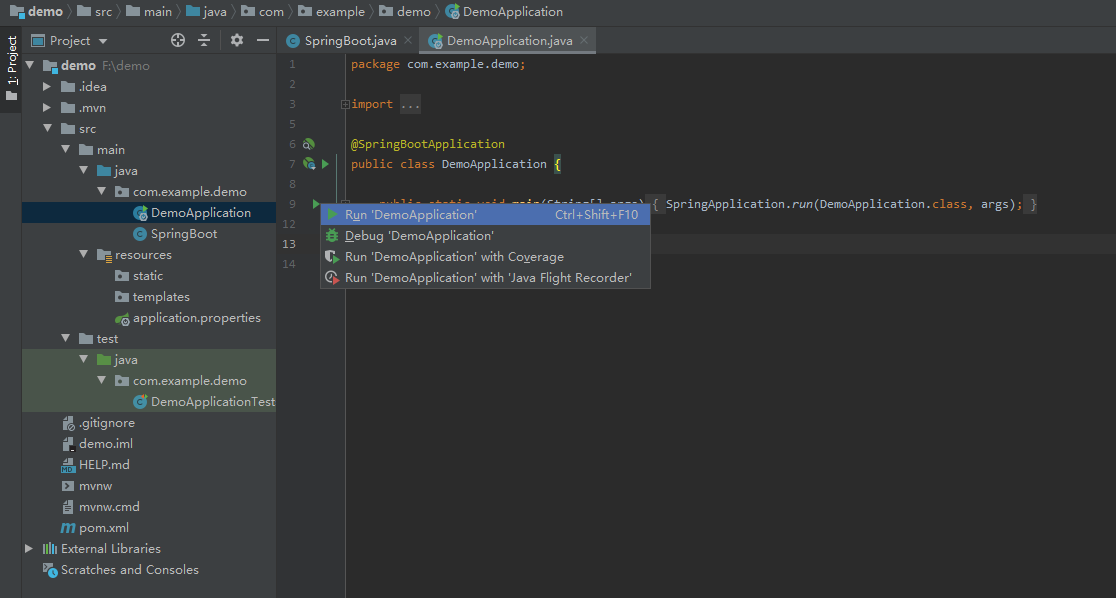The image size is (1116, 598).
Task: Open the Project view dropdown arrow
Action: point(103,41)
